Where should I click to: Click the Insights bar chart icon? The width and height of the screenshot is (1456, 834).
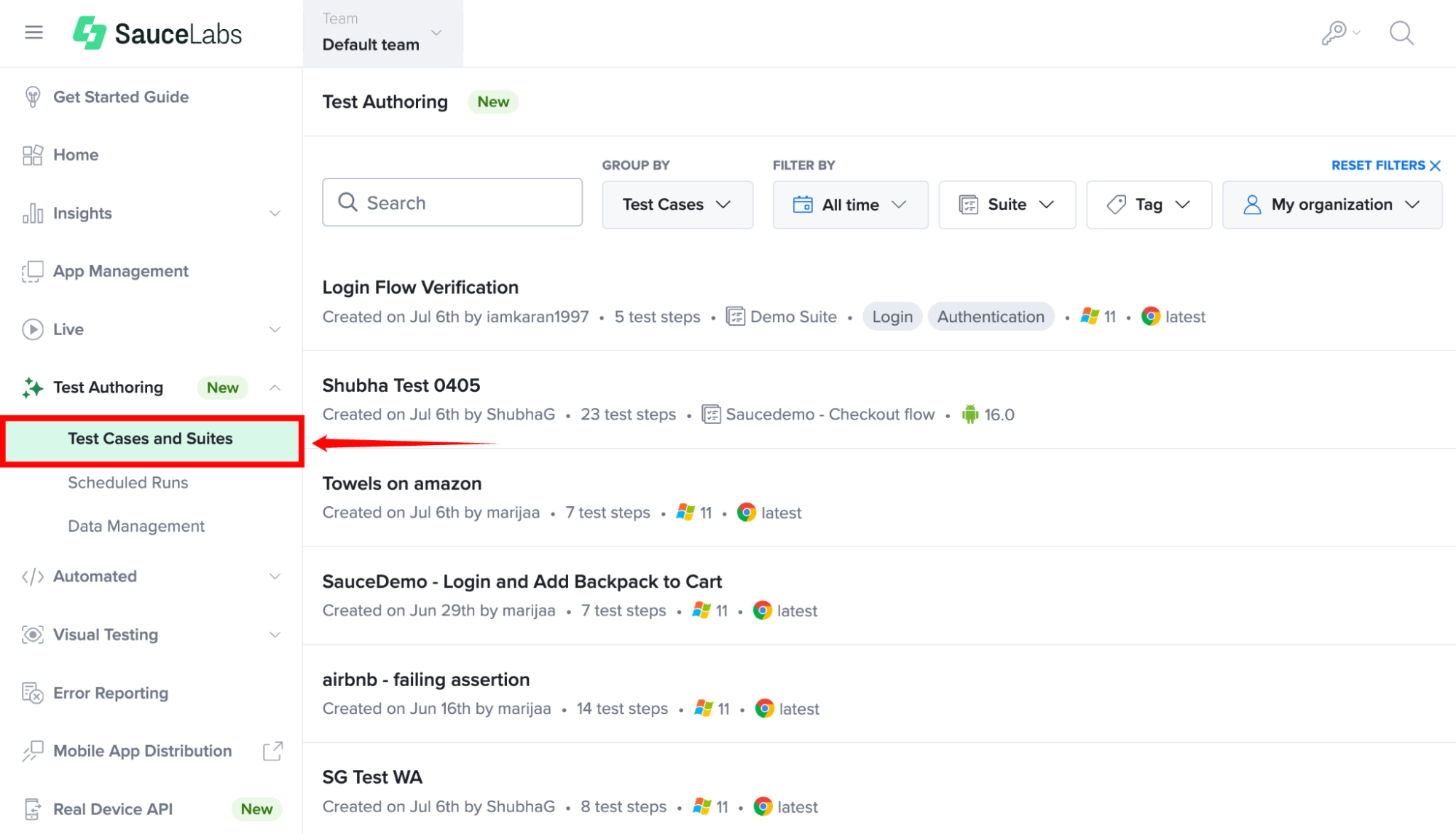pyautogui.click(x=33, y=213)
